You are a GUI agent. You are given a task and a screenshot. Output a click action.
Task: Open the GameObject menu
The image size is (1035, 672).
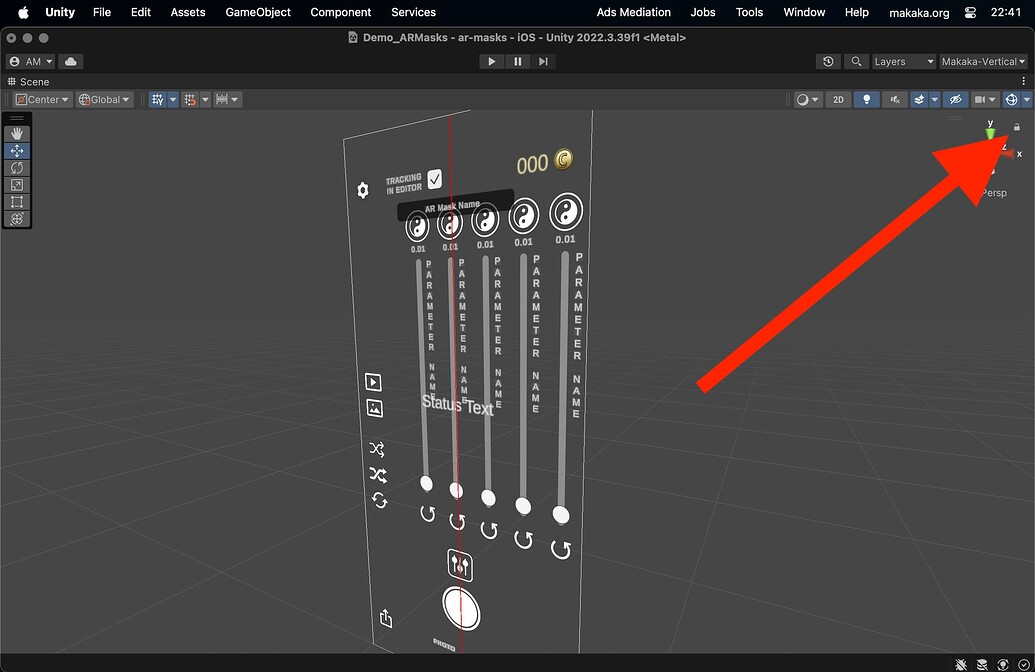tap(257, 12)
